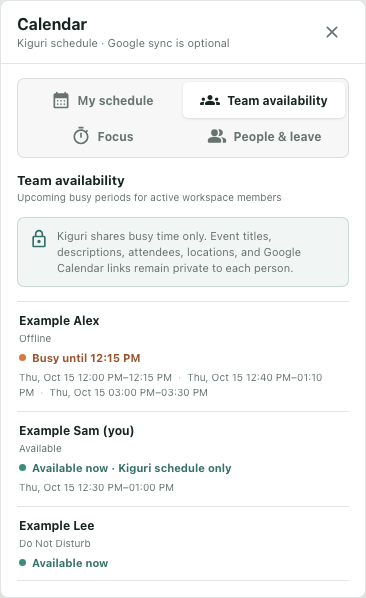The image size is (366, 598).
Task: Click 'Upcoming busy periods for active workspace members'
Action: 149,198
